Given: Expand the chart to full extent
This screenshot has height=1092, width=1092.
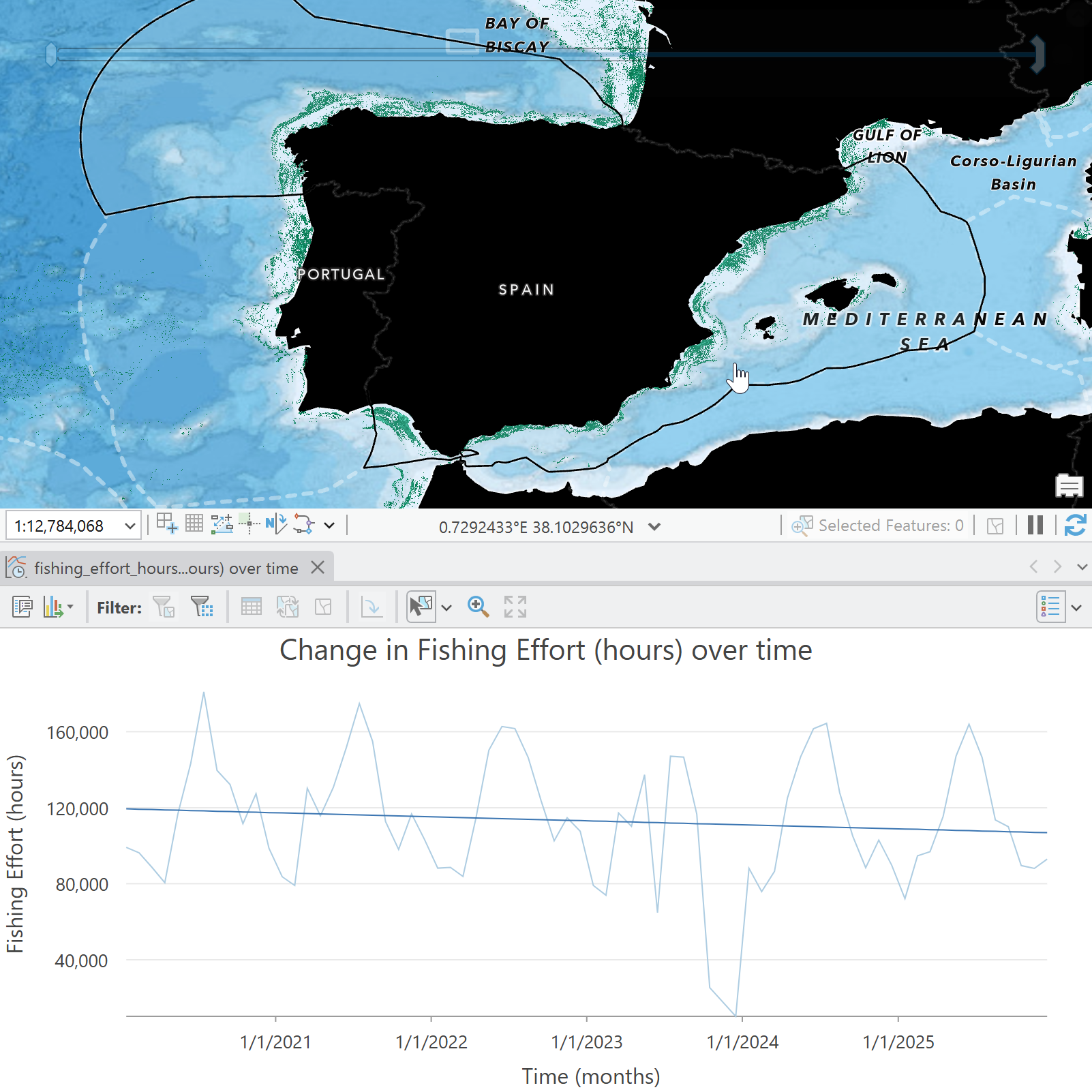Looking at the screenshot, I should [x=516, y=607].
